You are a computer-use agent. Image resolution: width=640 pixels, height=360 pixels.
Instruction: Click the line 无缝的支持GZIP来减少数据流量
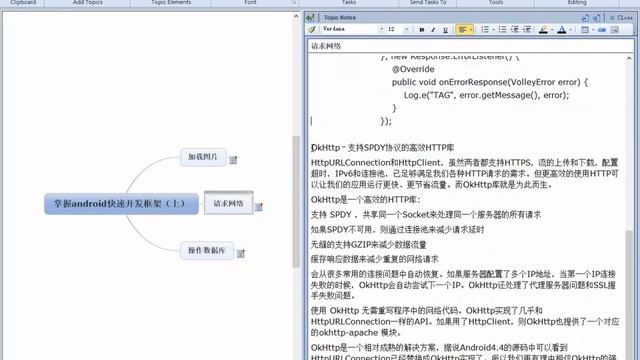[x=369, y=244]
